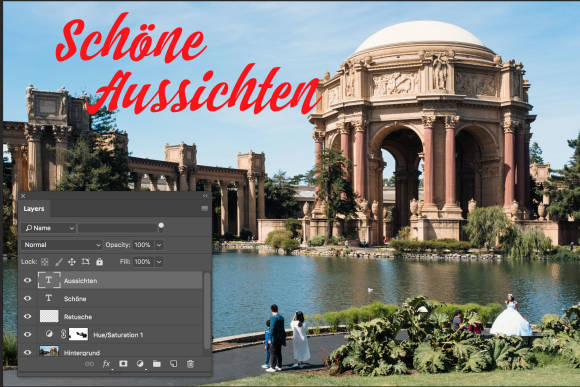
Task: Open the Normal blend mode dropdown
Action: click(x=62, y=245)
